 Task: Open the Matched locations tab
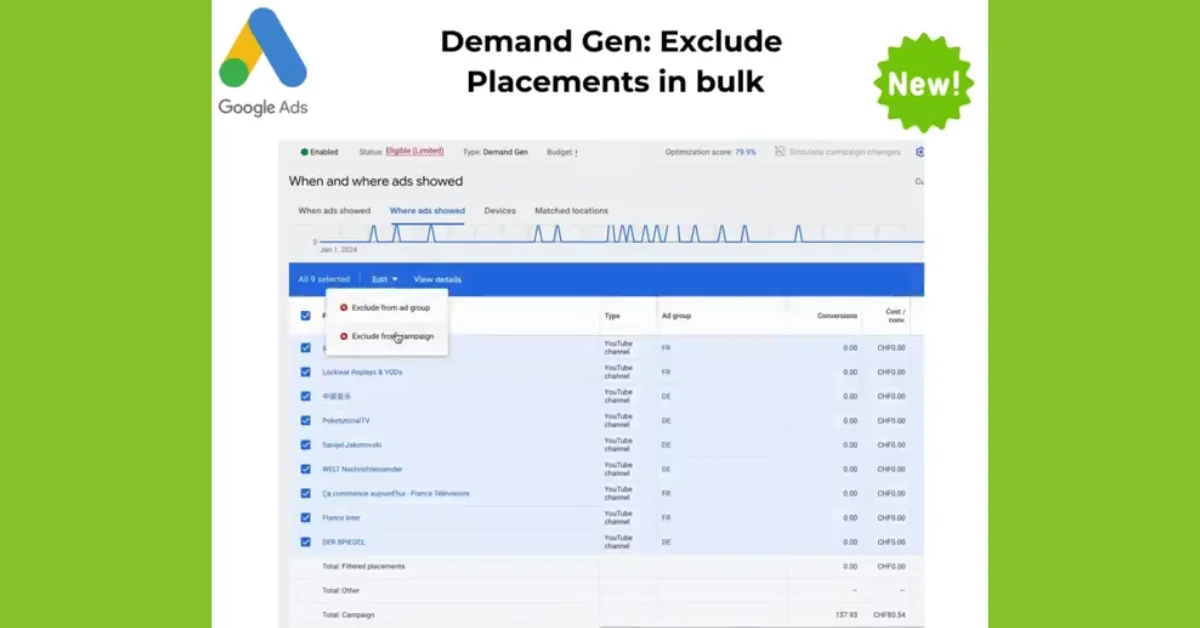click(x=571, y=211)
